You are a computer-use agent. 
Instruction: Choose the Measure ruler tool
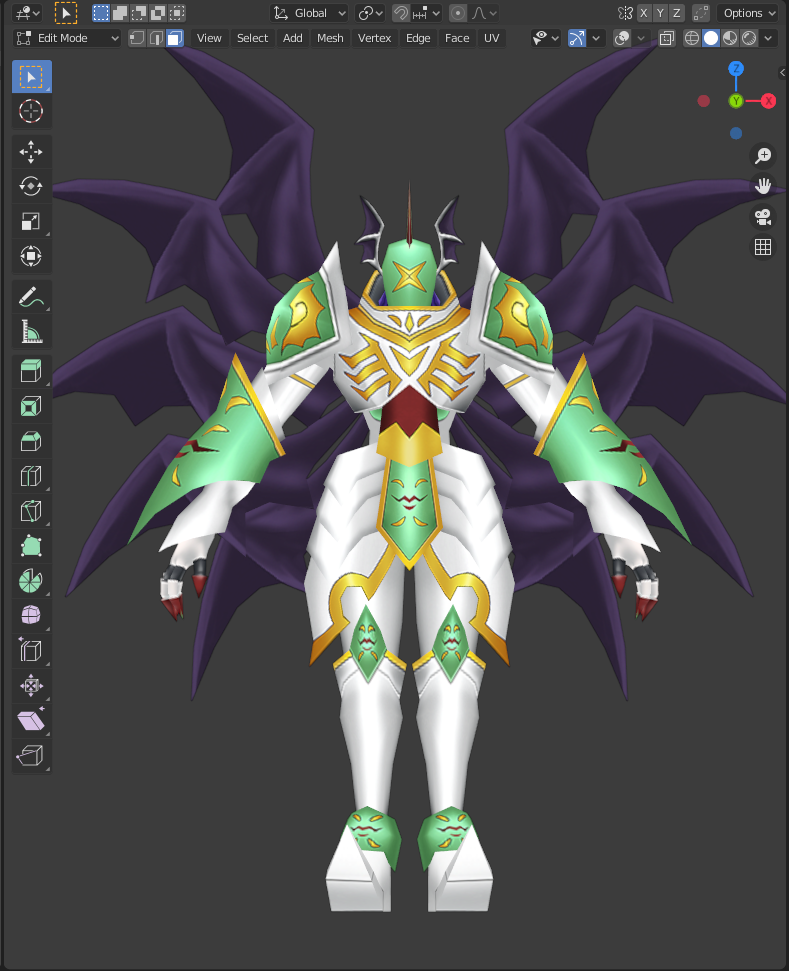click(31, 332)
